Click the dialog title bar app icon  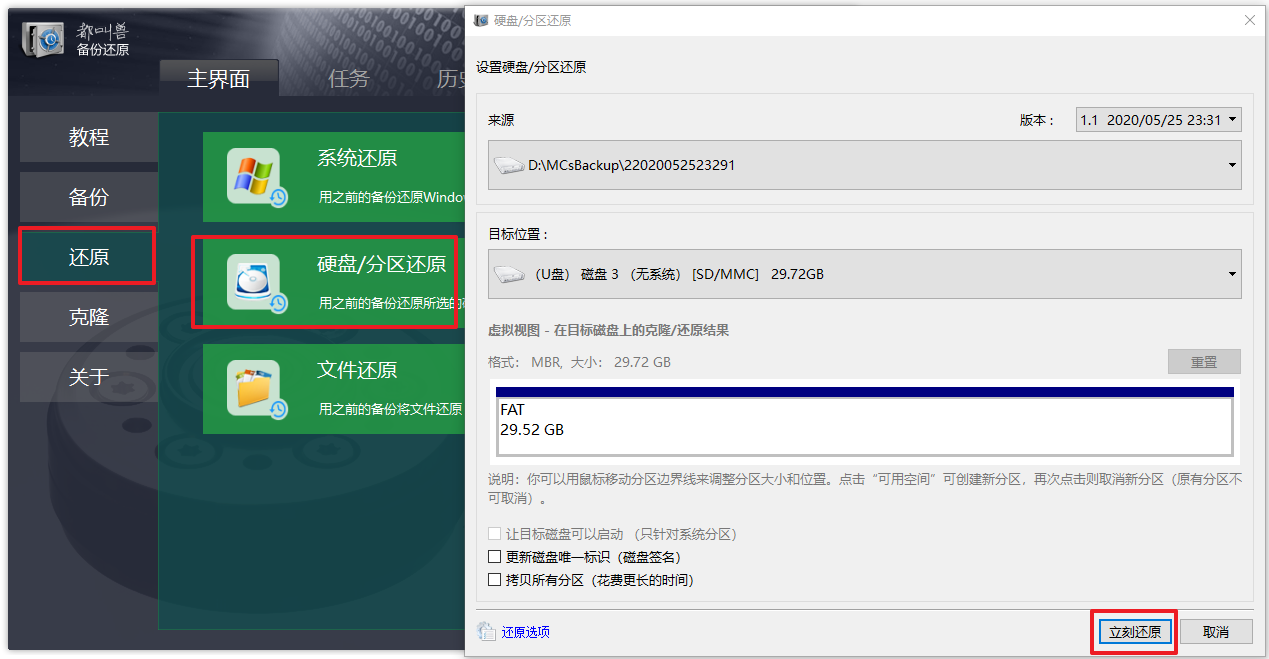(x=481, y=20)
